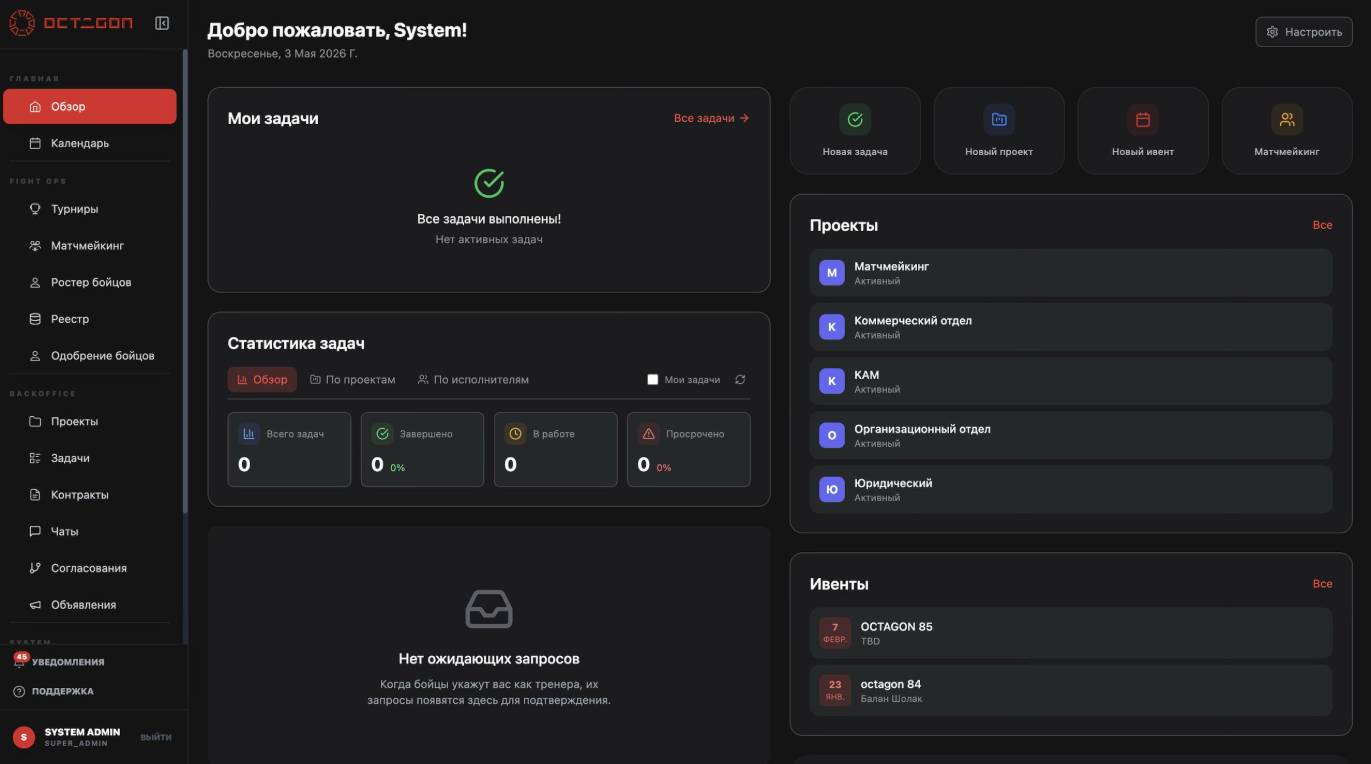Viewport: 1371px width, 764px height.
Task: Refresh task statistics with the reload icon
Action: [740, 380]
